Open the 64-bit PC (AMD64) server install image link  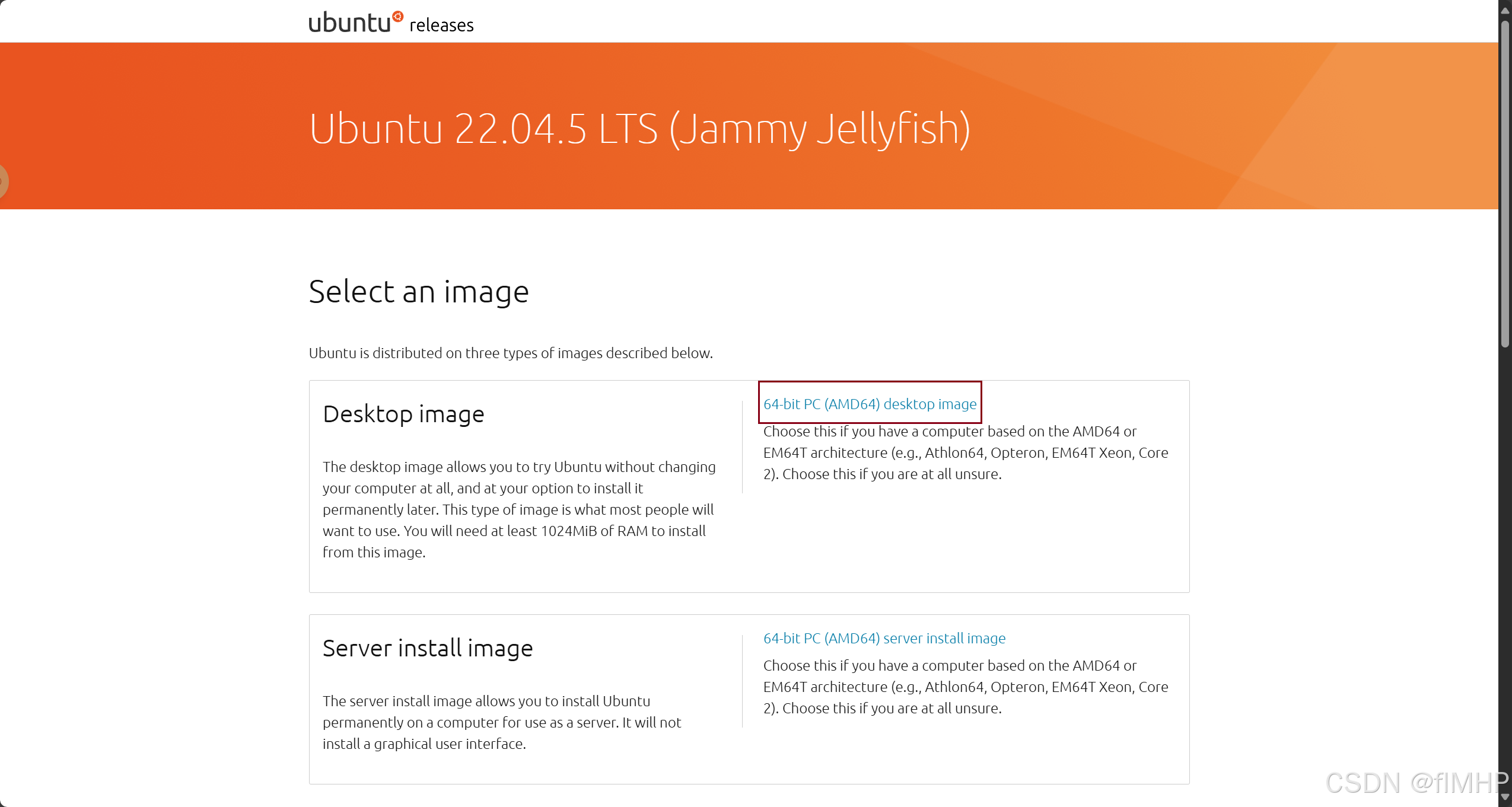(x=884, y=638)
